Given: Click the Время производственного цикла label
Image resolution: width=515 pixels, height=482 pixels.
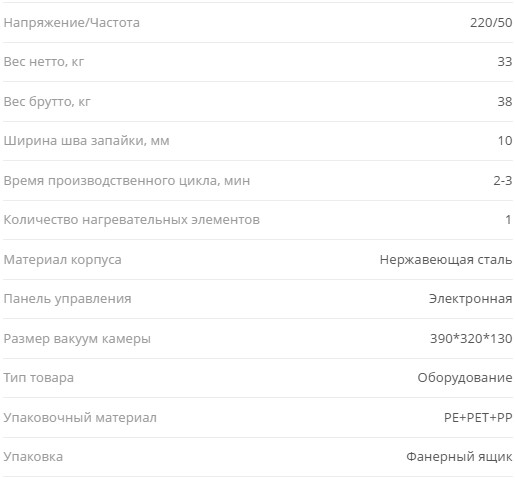Looking at the screenshot, I should point(127,181).
